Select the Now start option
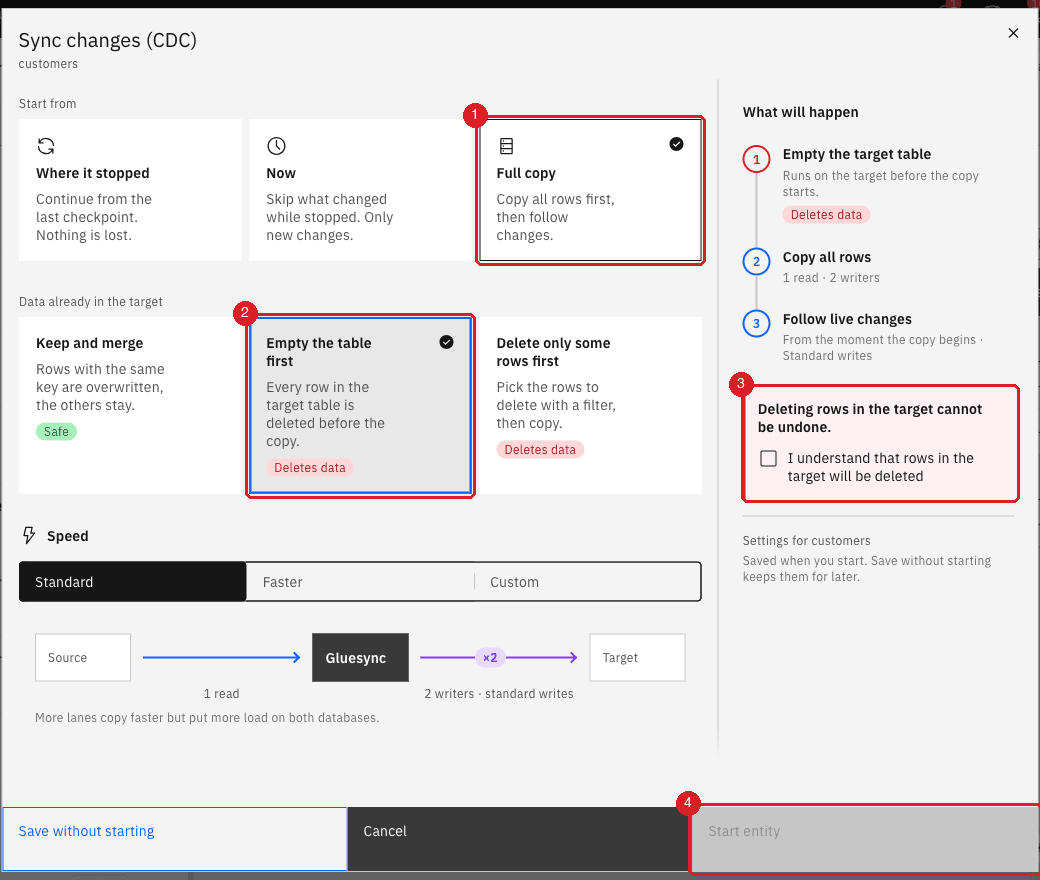 (x=360, y=190)
